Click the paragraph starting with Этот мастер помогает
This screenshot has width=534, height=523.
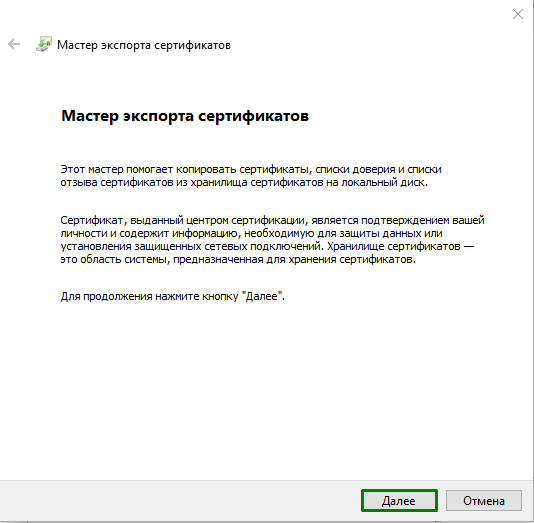[x=251, y=176]
